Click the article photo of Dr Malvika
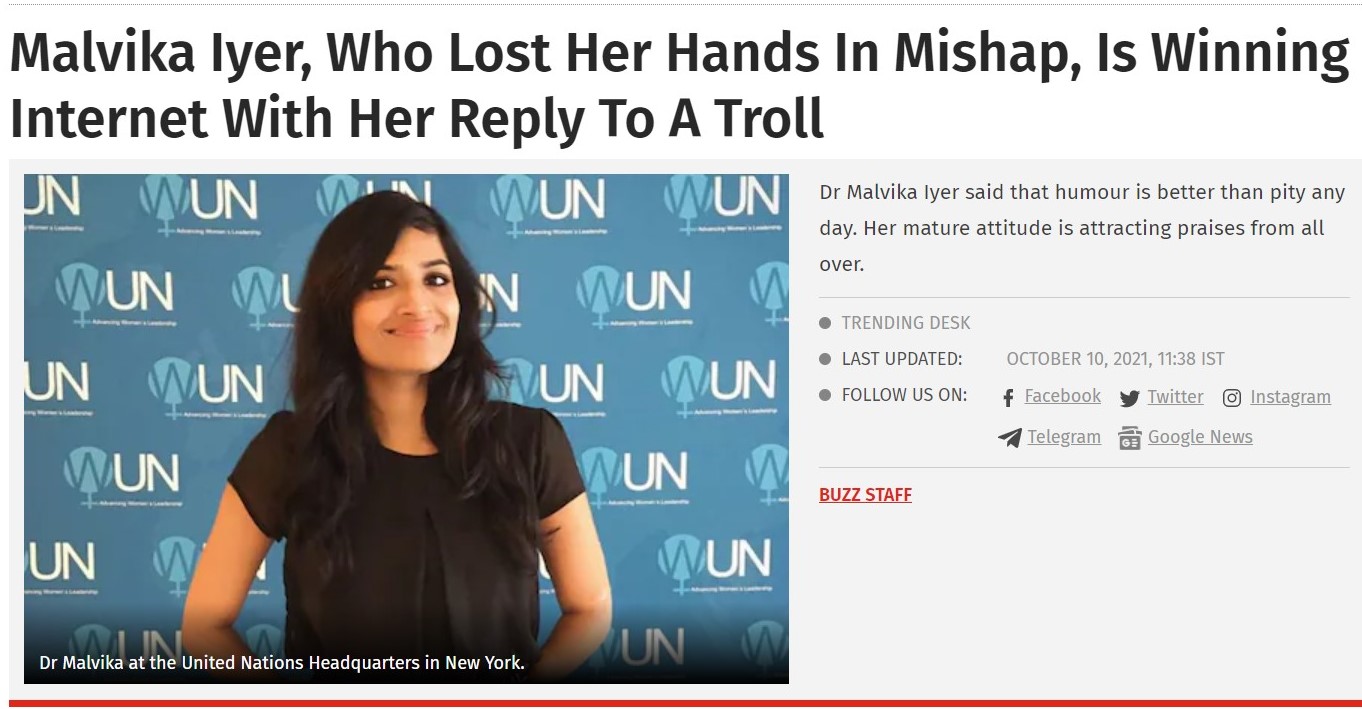Viewport: 1362px width, 709px height. (406, 429)
